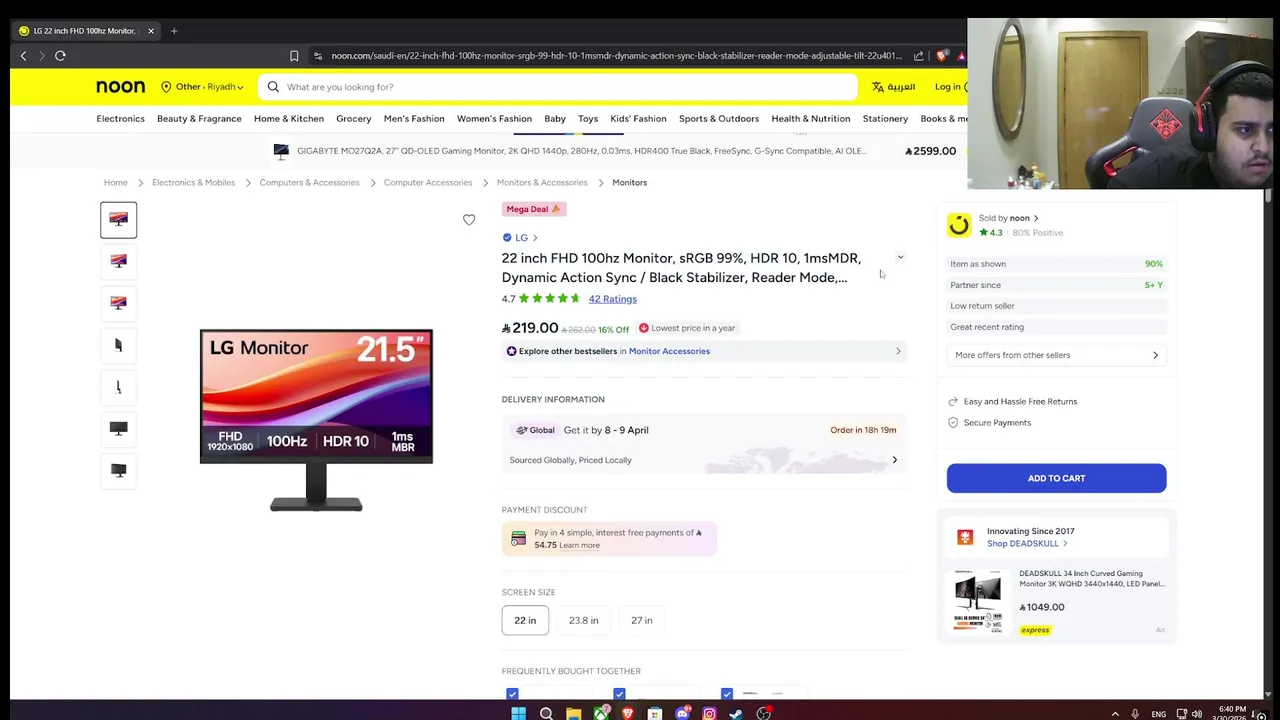The image size is (1280, 720).
Task: Choose the 23.8 in screen size
Action: 583,620
